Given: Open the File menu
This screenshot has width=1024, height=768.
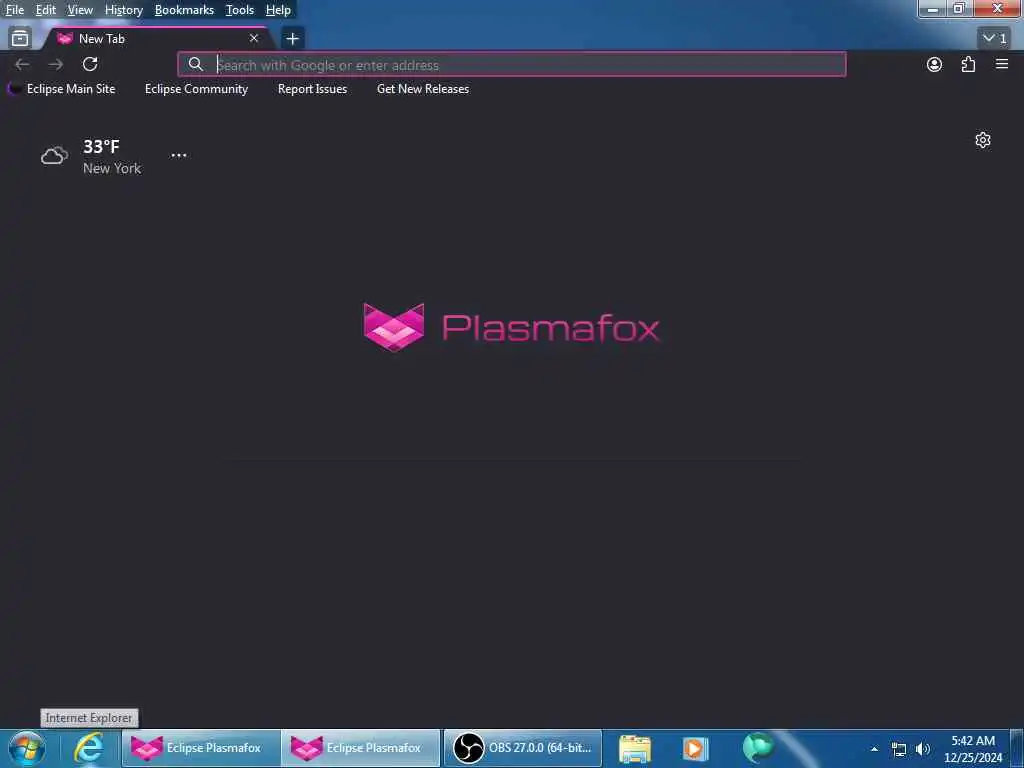Looking at the screenshot, I should tap(14, 10).
